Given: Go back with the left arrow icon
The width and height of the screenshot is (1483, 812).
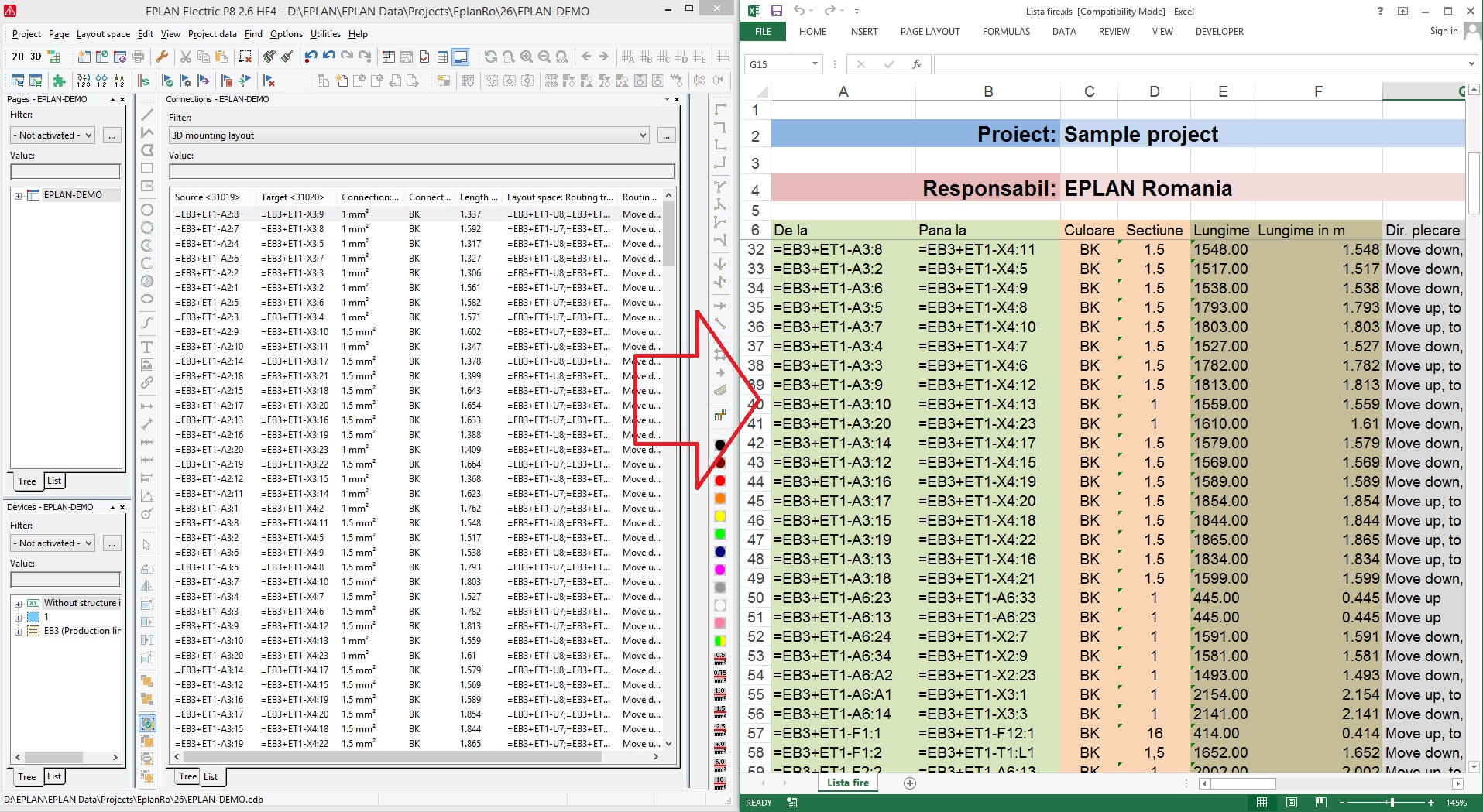Looking at the screenshot, I should tap(586, 57).
